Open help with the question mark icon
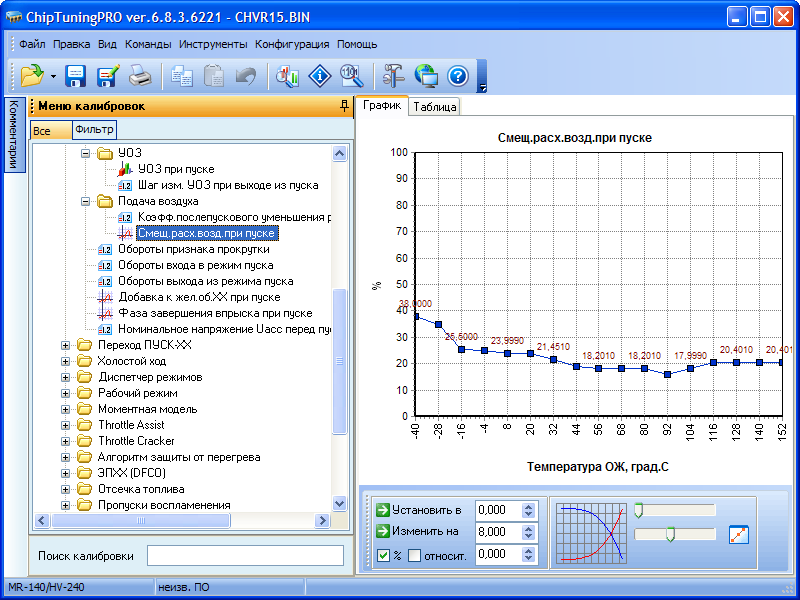The image size is (800, 600). point(458,75)
